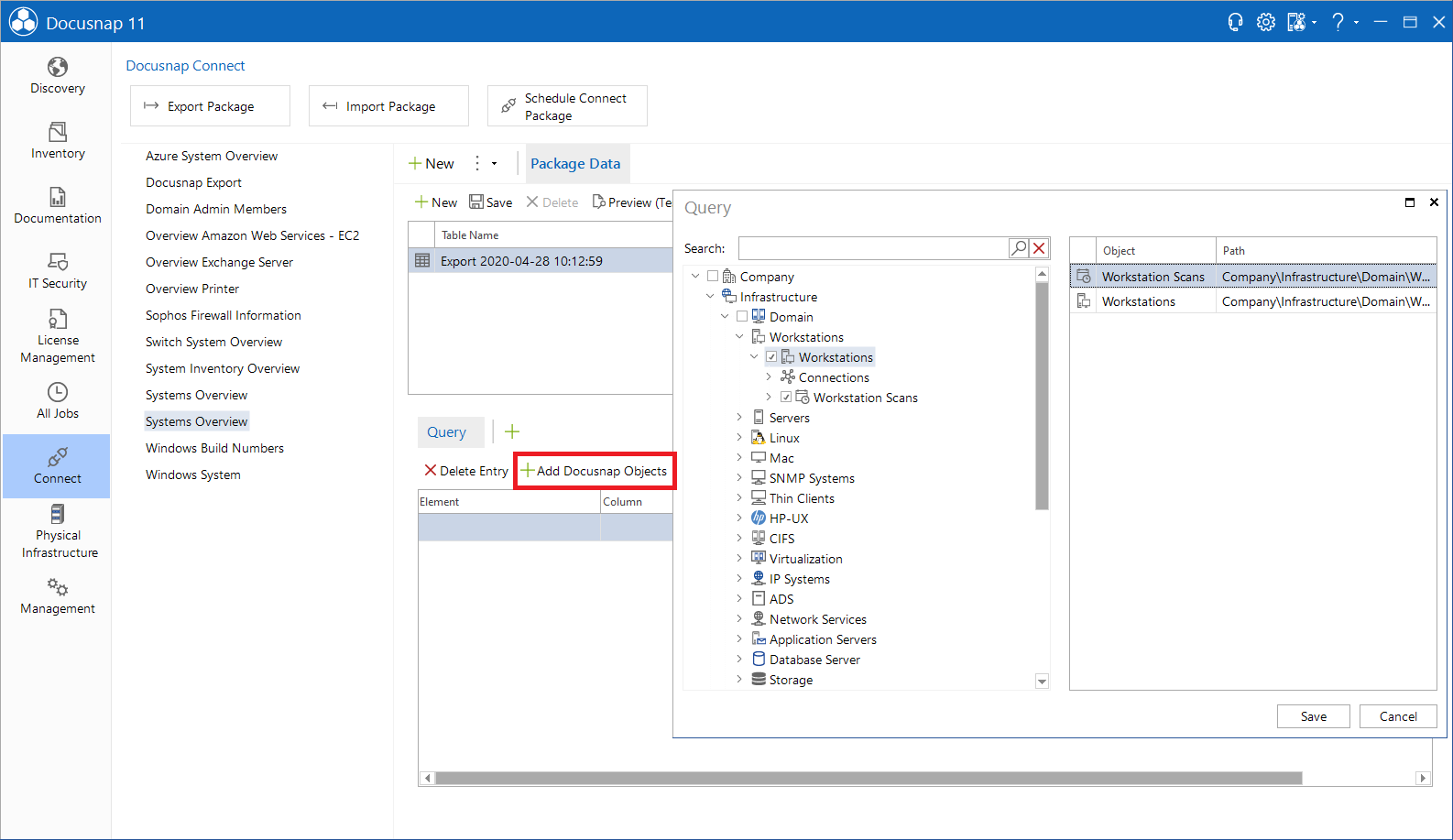This screenshot has height=840, width=1453.
Task: Open the New dropdown arrow menu
Action: pyautogui.click(x=494, y=163)
